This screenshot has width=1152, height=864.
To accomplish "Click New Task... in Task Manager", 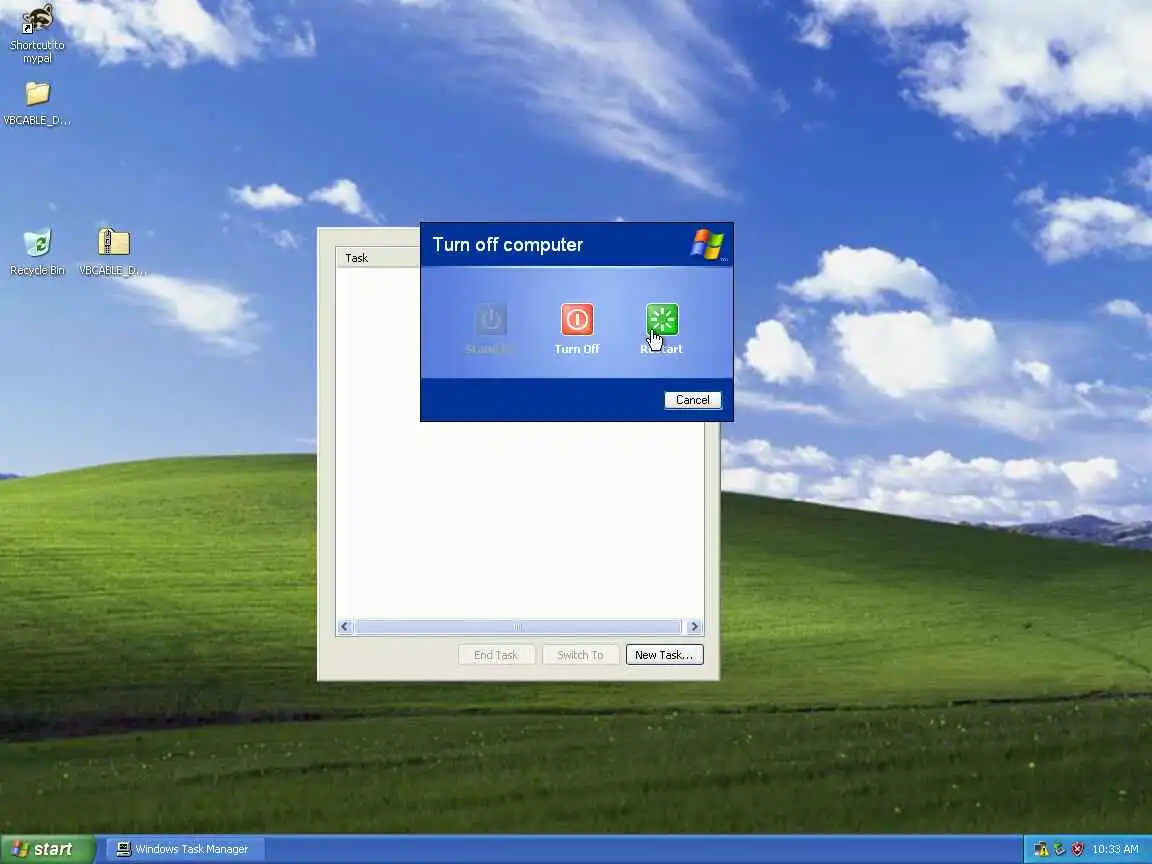I will pos(664,655).
